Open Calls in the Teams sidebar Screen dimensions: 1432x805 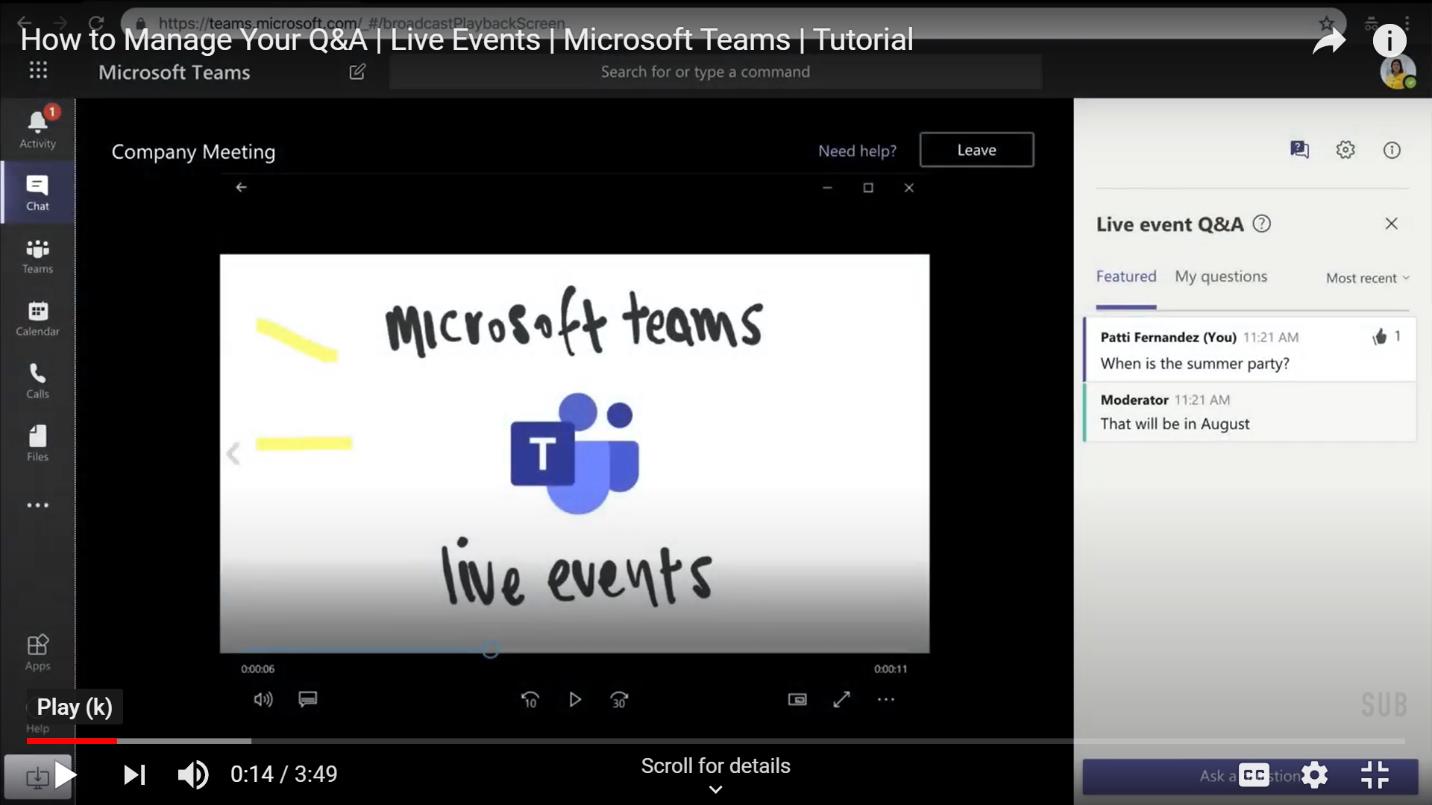[x=37, y=380]
